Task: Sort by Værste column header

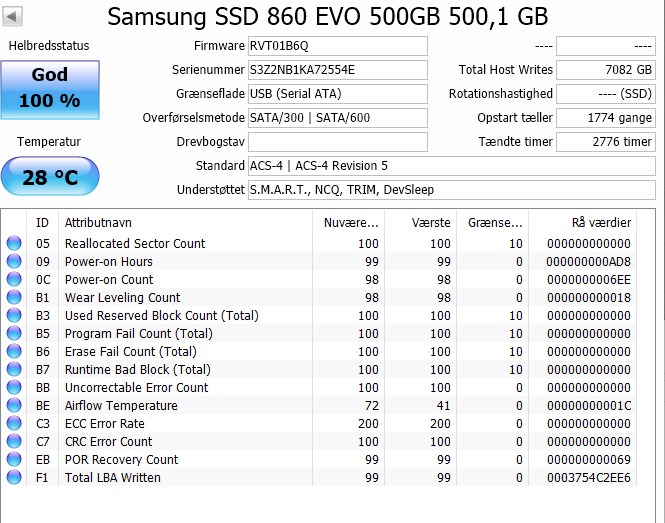Action: (421, 222)
